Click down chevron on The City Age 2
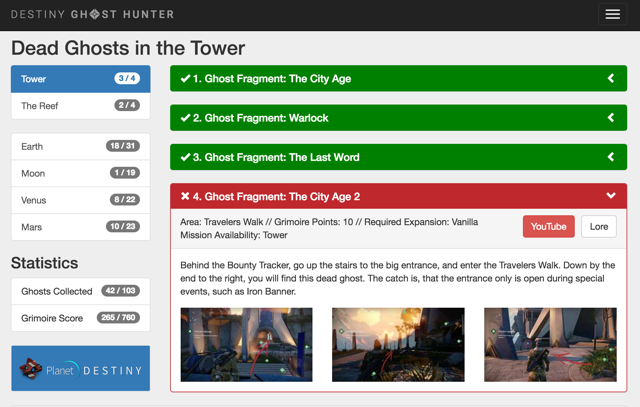The height and width of the screenshot is (407, 640). 611,196
